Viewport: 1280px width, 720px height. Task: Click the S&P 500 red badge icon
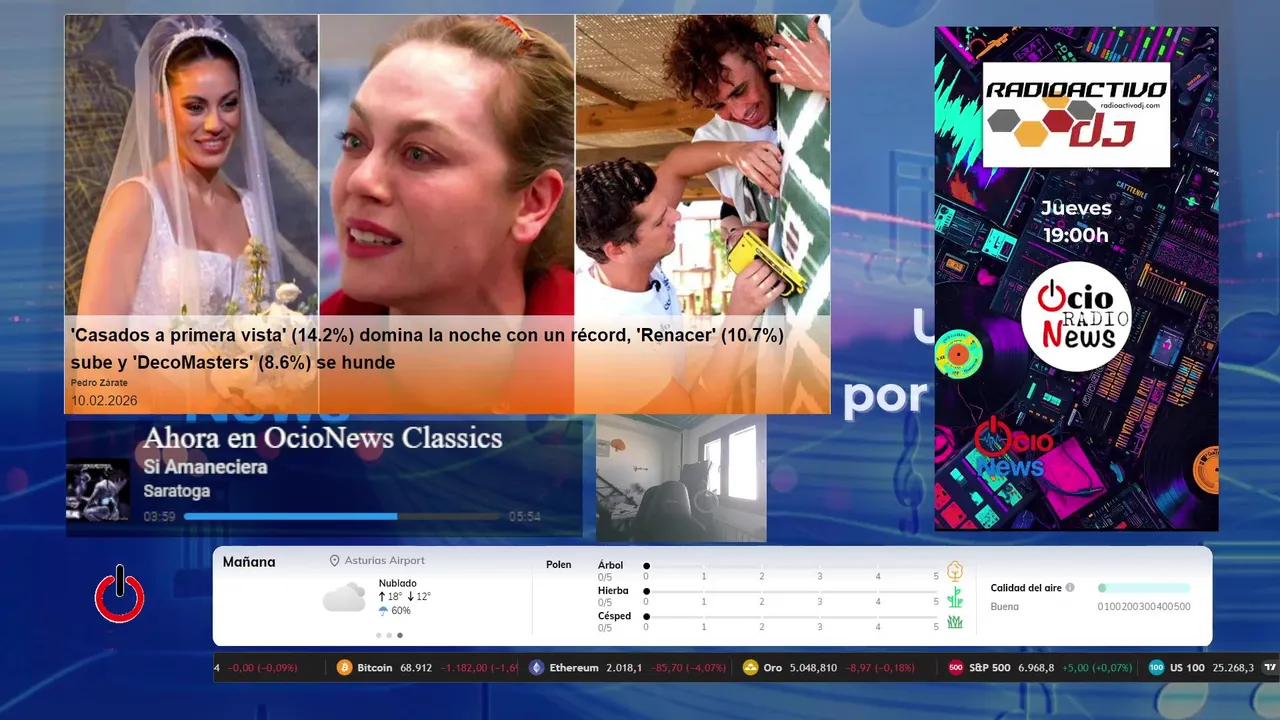[956, 668]
